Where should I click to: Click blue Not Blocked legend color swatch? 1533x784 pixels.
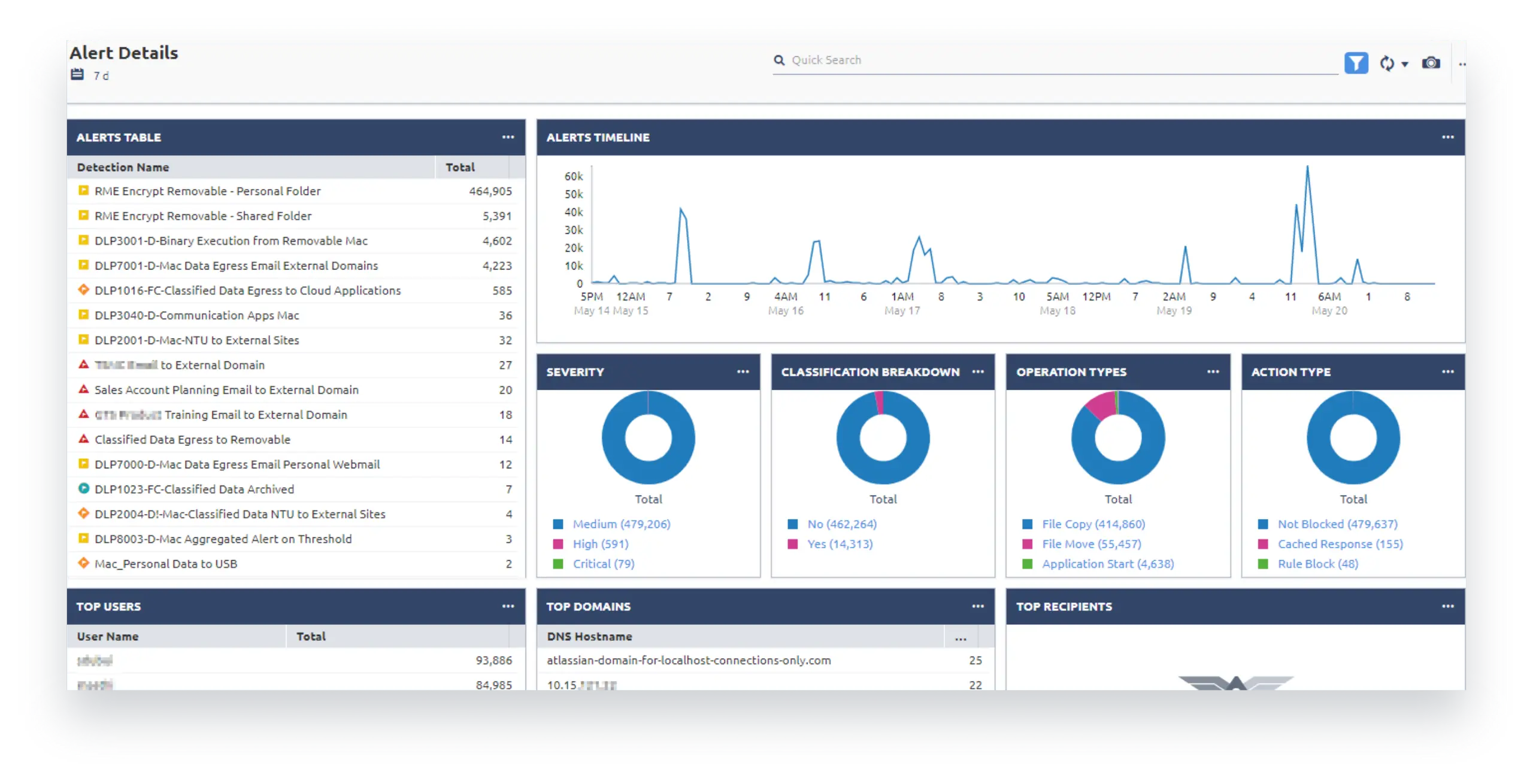point(1263,524)
